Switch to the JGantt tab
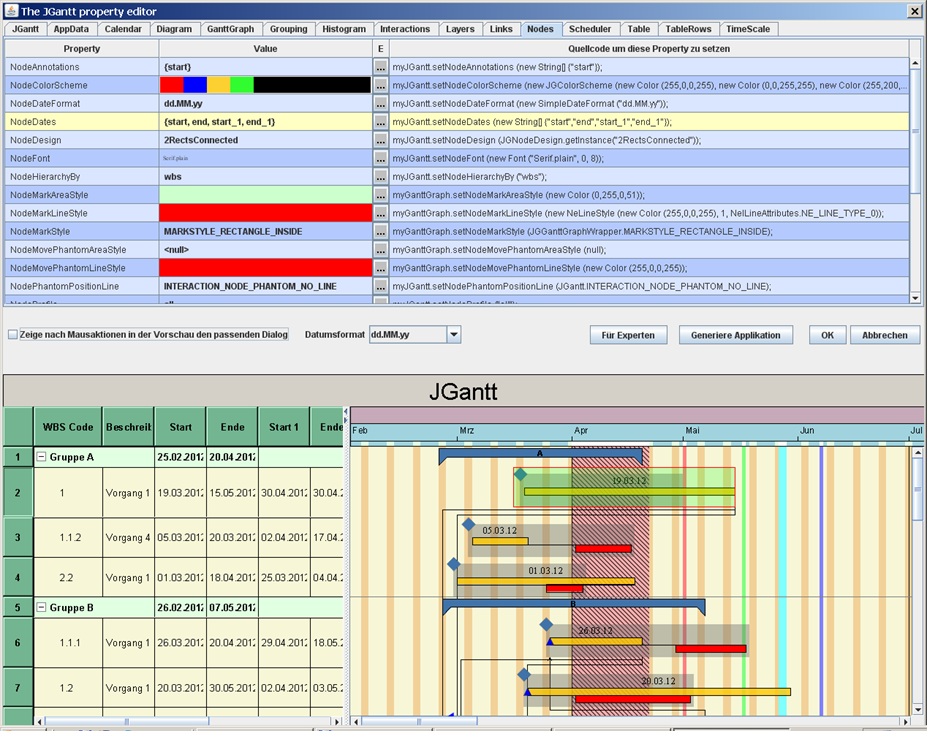Image resolution: width=927 pixels, height=731 pixels. click(25, 29)
